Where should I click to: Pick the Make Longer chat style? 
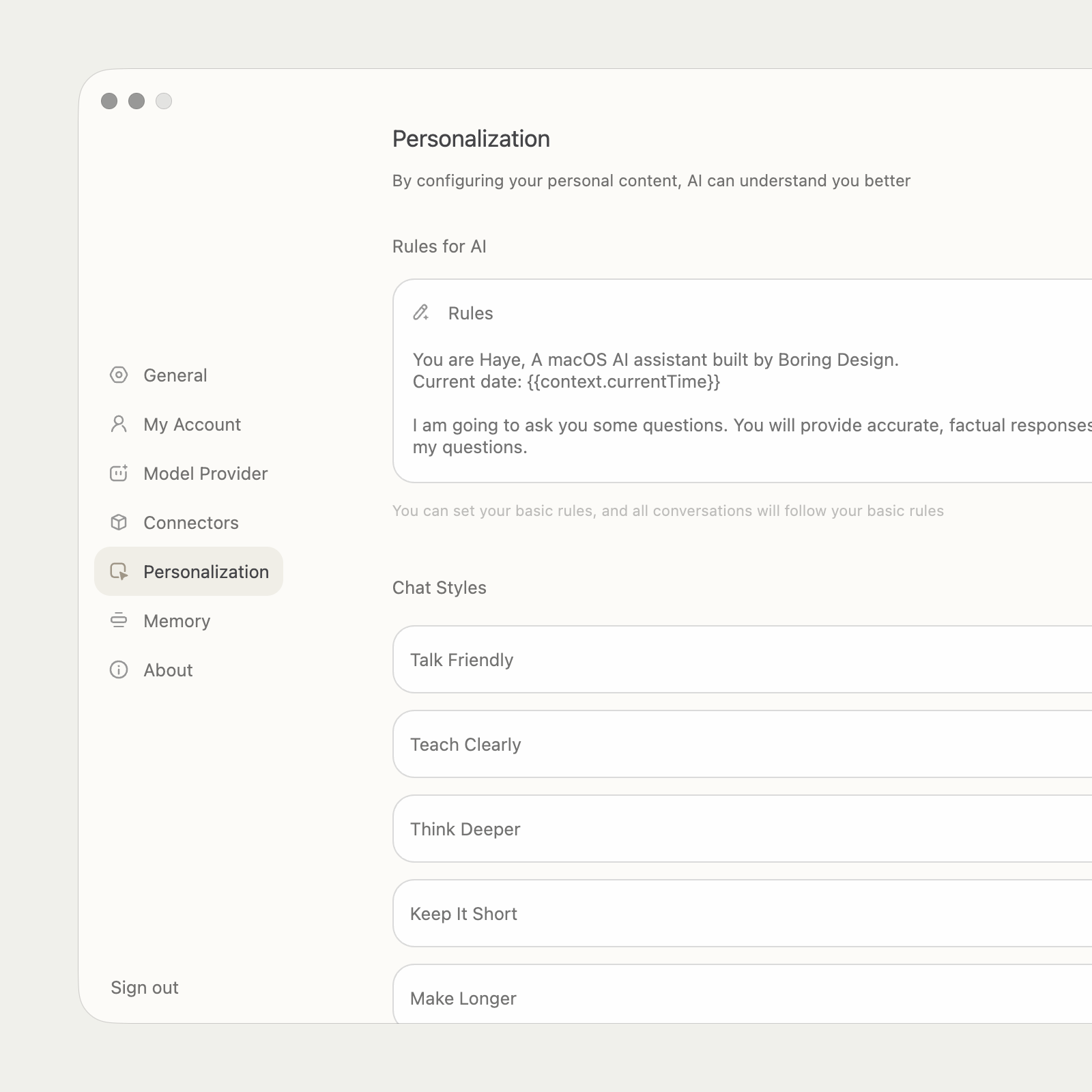[463, 998]
